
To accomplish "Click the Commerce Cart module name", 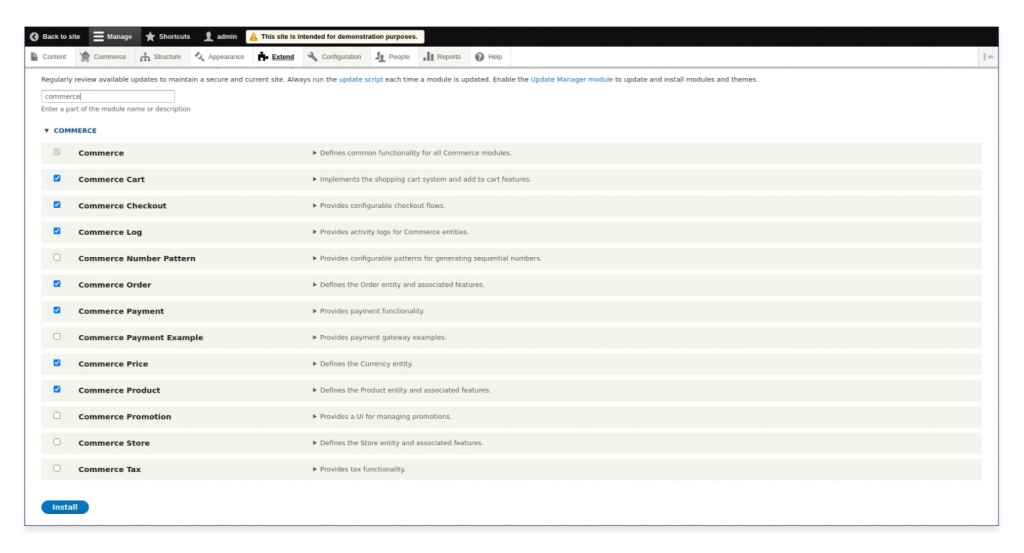I will pos(112,179).
